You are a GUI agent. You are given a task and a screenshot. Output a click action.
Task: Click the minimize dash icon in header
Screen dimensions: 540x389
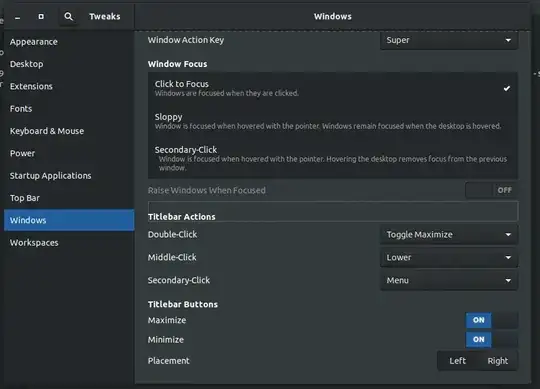18,17
